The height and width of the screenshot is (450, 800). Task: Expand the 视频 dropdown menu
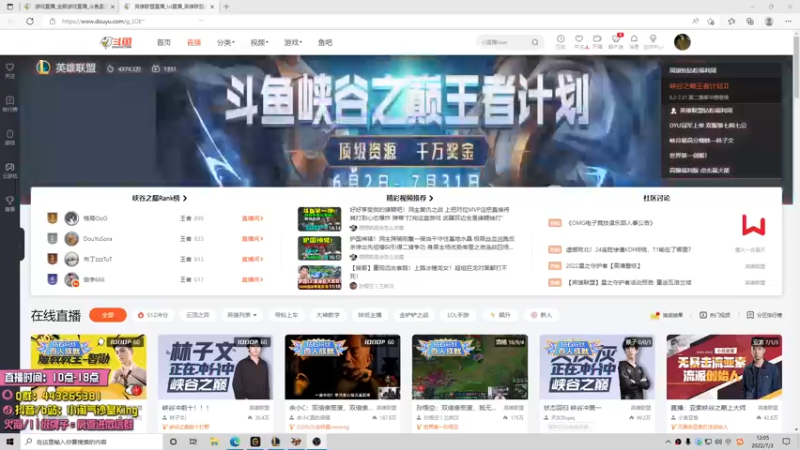coord(259,42)
